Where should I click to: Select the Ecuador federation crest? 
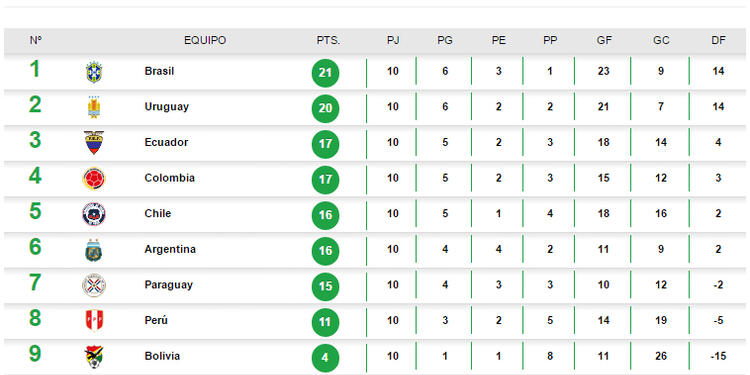(x=94, y=143)
